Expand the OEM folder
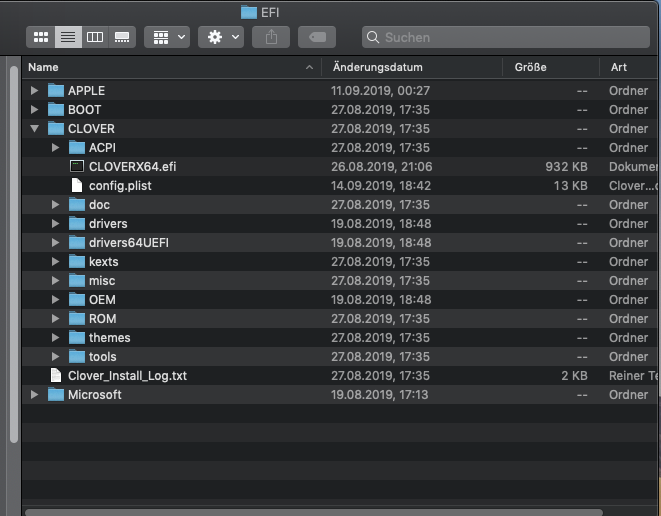This screenshot has width=661, height=516. pos(55,299)
